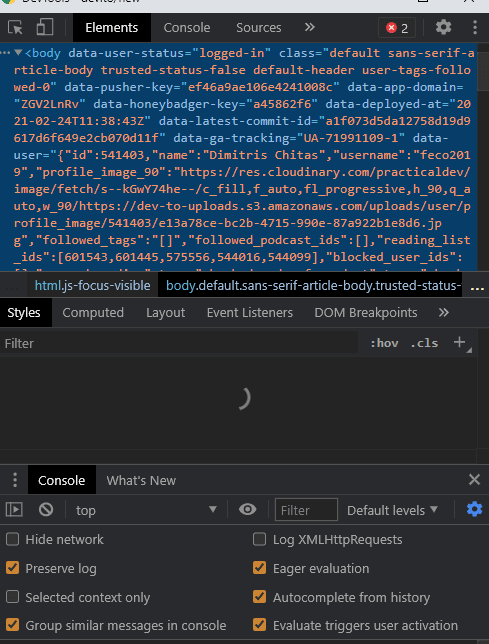This screenshot has height=644, width=489.
Task: Open the top JavaScript context dropdown
Action: click(x=146, y=510)
